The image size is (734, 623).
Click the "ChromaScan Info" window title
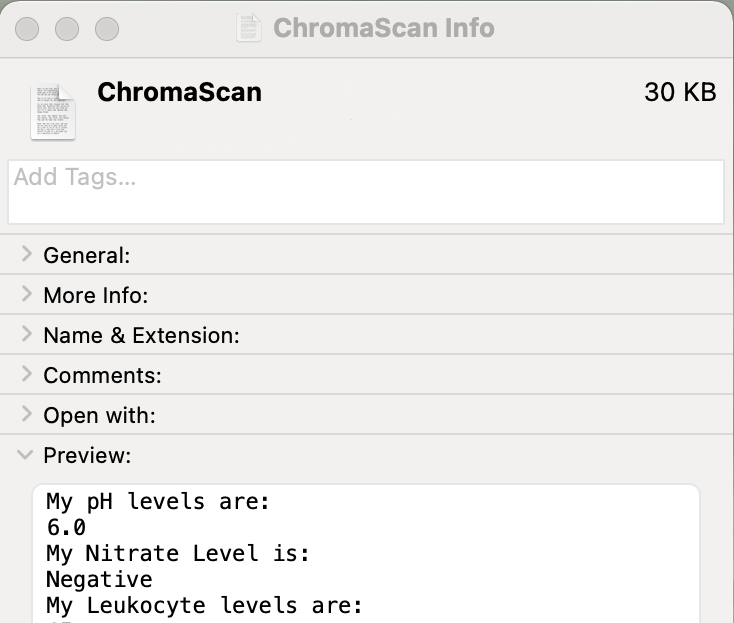384,27
